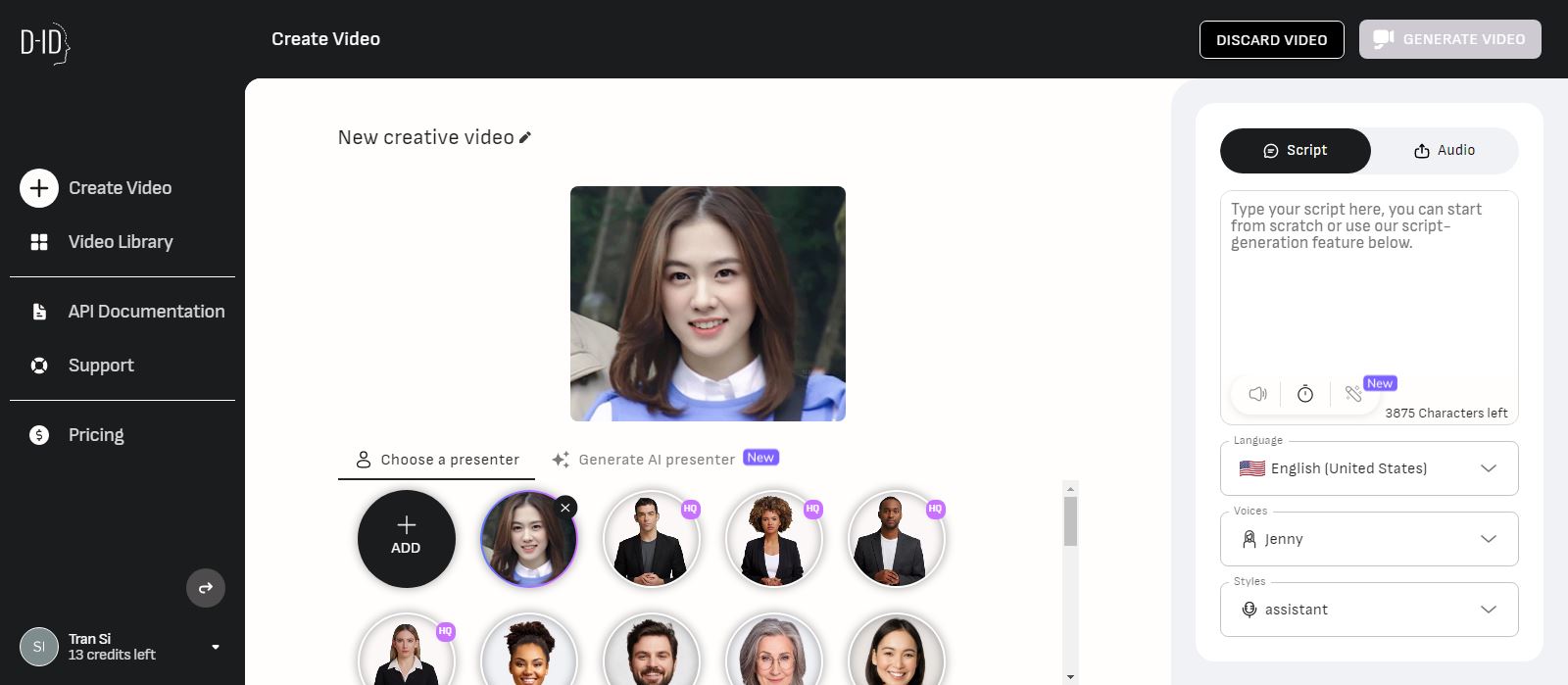
Task: Click the stopwatch pause icon in script box
Action: 1305,394
